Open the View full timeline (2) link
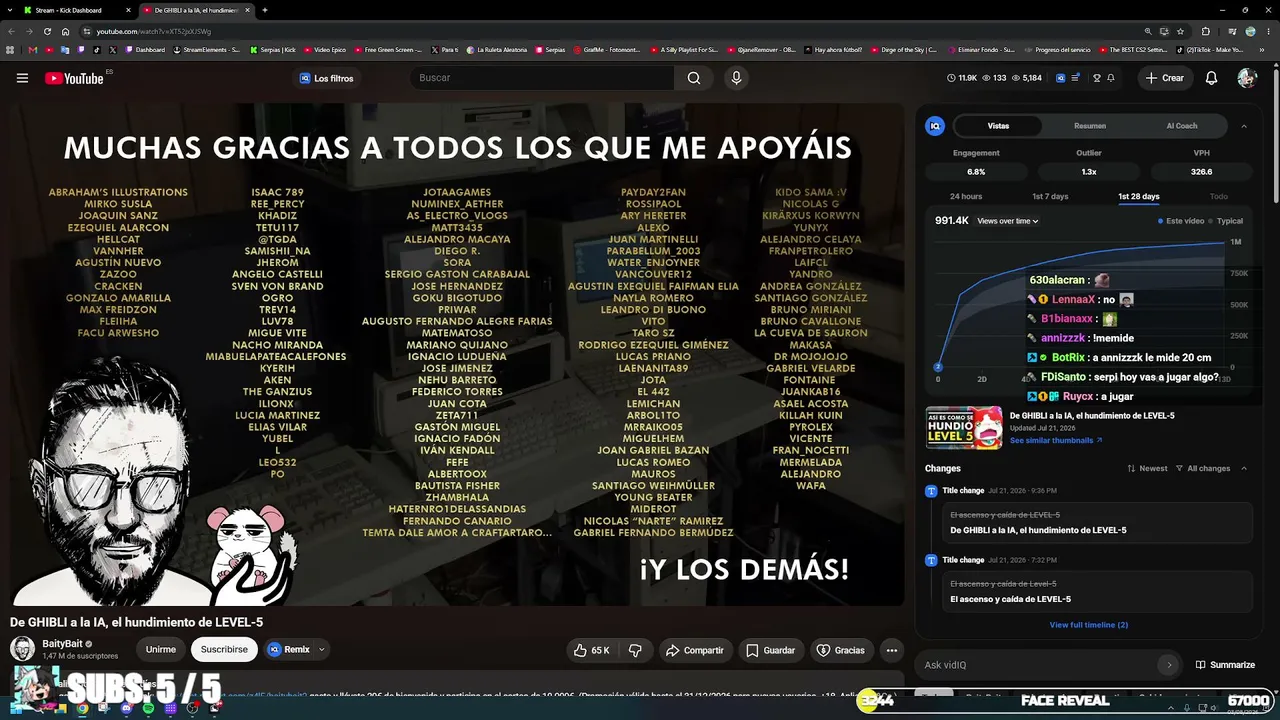This screenshot has height=720, width=1280. (x=1088, y=625)
